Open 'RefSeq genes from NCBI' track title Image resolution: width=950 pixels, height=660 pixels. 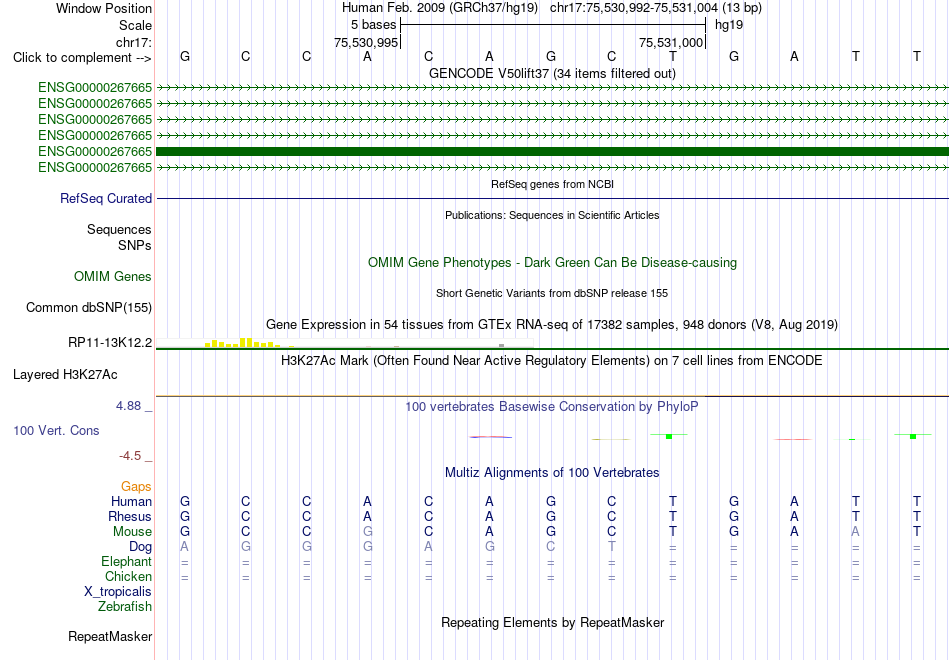[552, 184]
